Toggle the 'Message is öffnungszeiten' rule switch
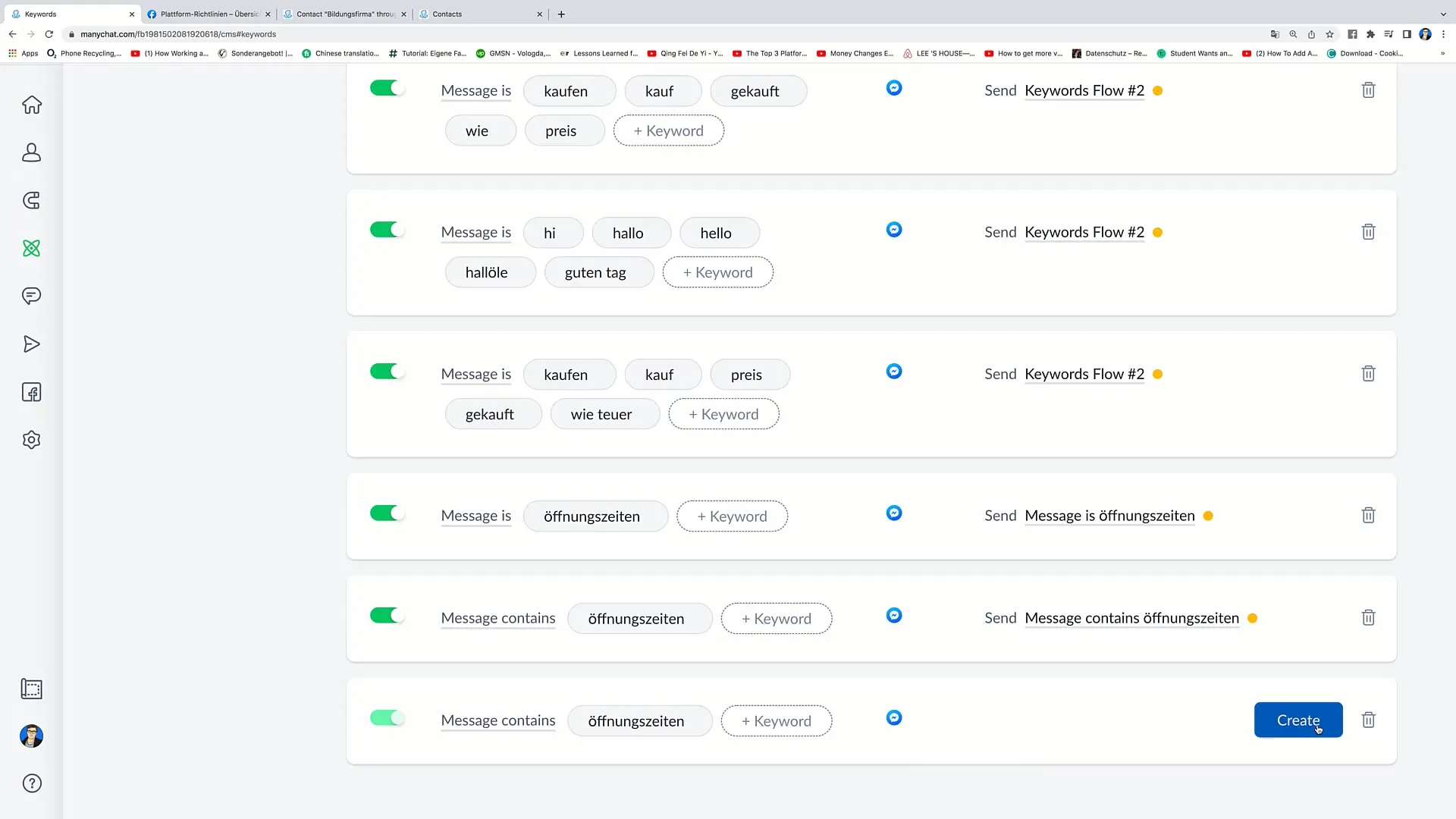This screenshot has width=1456, height=819. click(387, 513)
